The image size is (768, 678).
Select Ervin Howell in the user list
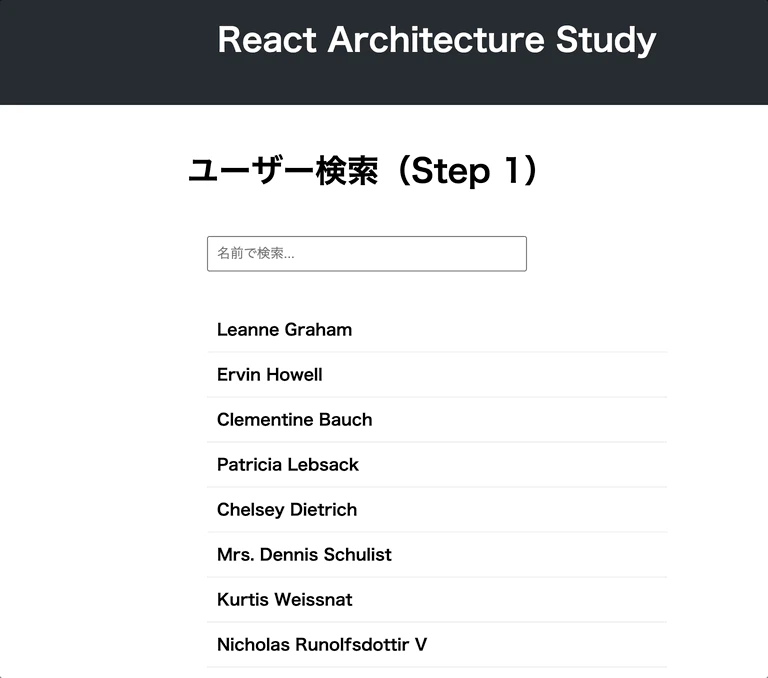[437, 375]
